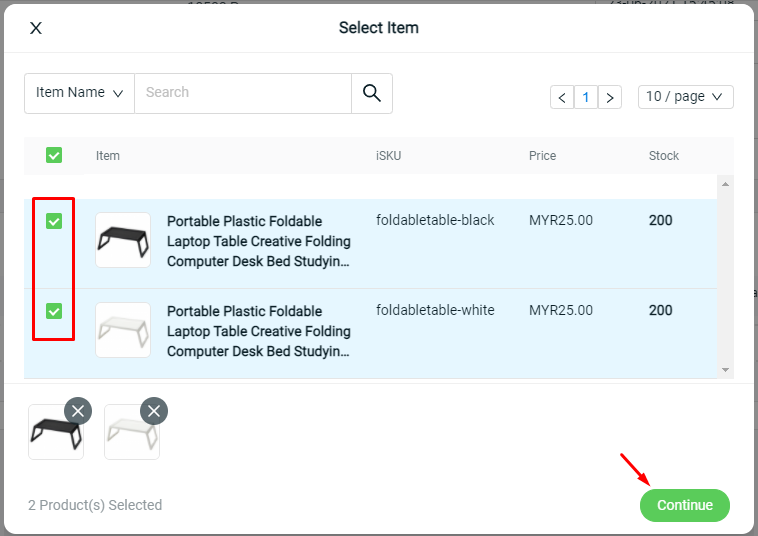The width and height of the screenshot is (758, 536).
Task: Go to next page arrow
Action: 610,97
